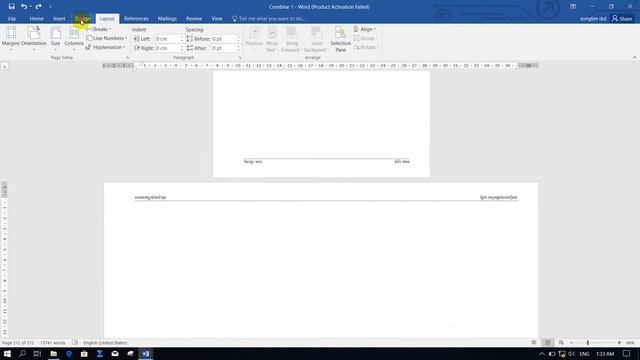Click the ENG input language indicator
The height and width of the screenshot is (360, 640).
(584, 353)
